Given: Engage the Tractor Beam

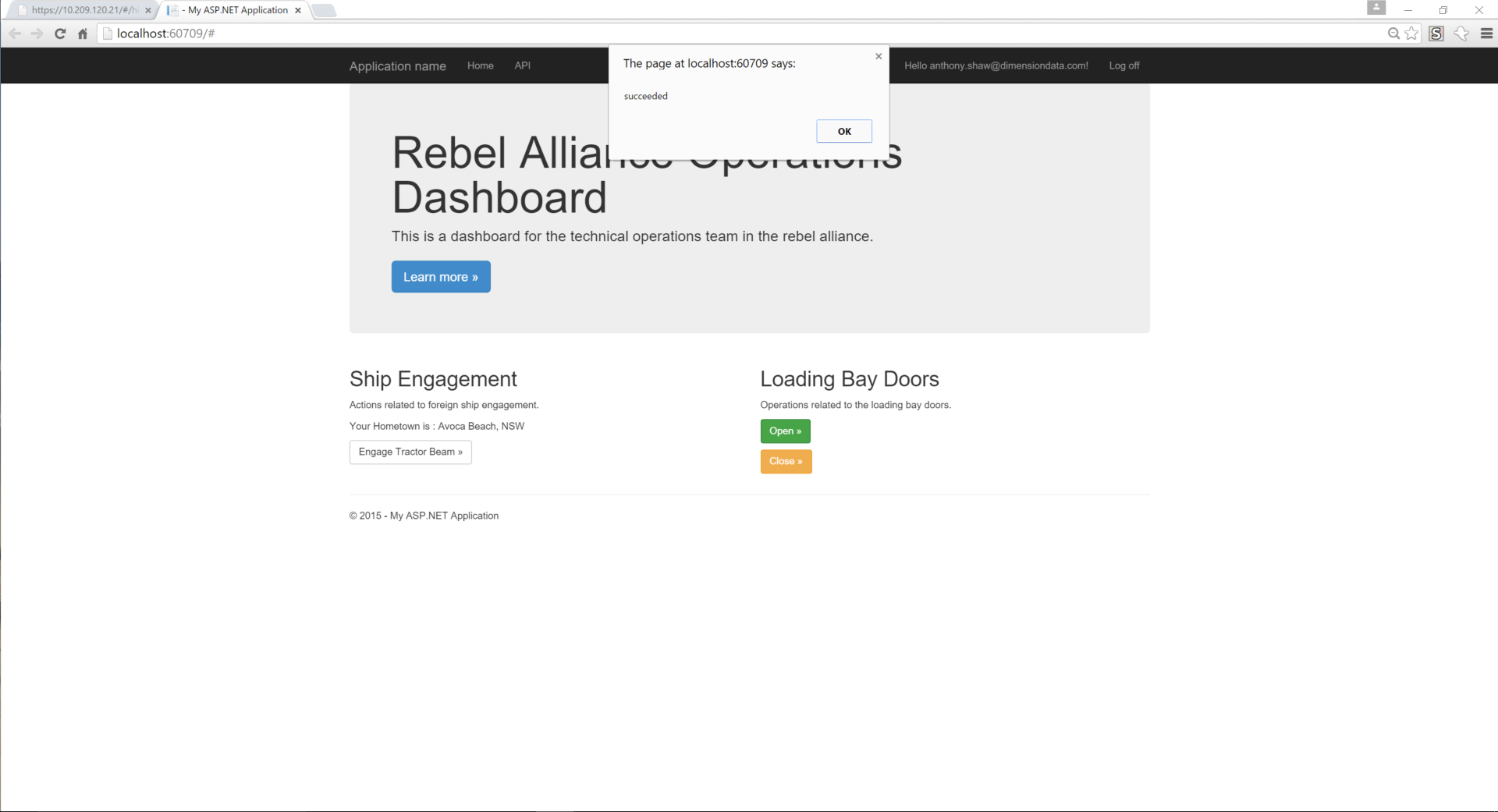Looking at the screenshot, I should 410,452.
